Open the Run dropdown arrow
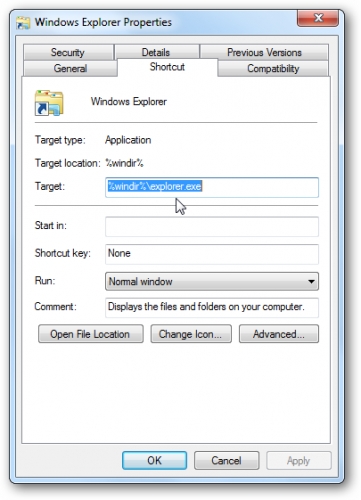361x500 pixels. 311,282
